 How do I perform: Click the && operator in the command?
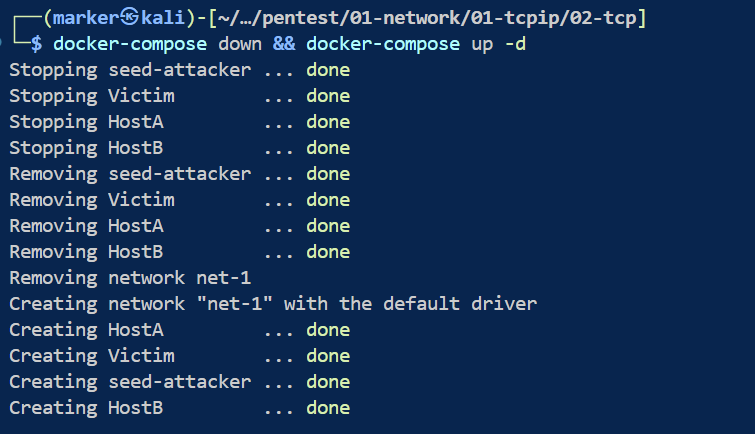(x=289, y=44)
